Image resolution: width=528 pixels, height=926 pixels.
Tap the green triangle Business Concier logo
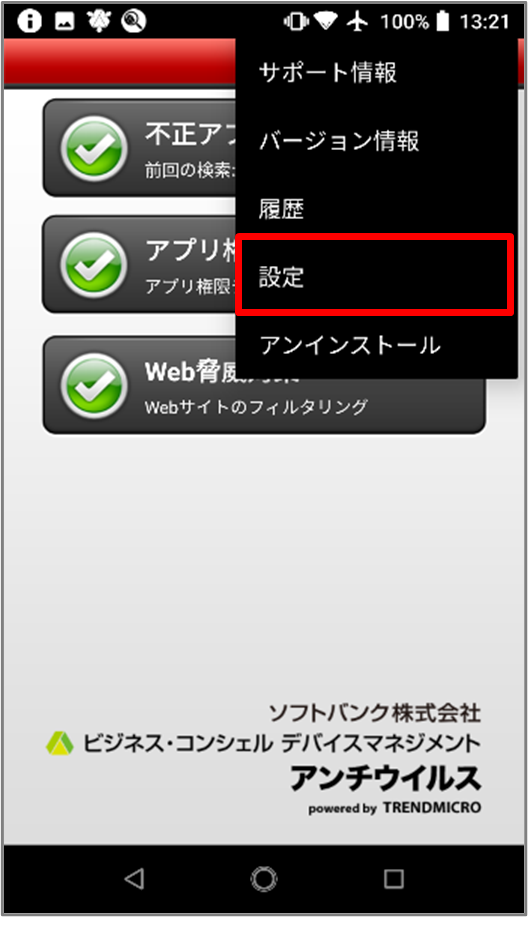[60, 743]
